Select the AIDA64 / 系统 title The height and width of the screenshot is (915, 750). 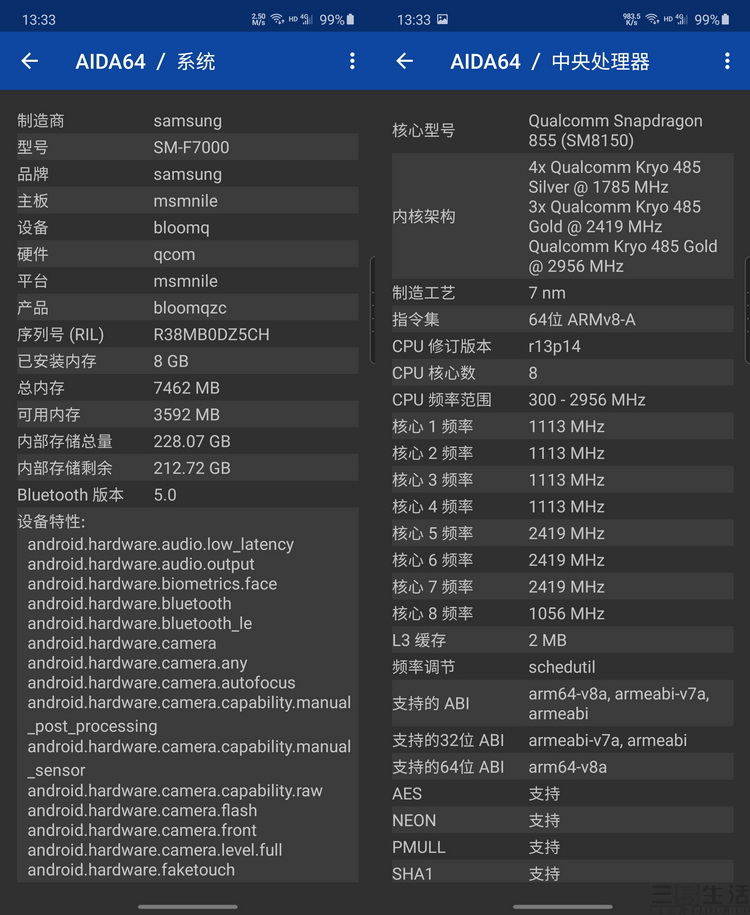pos(145,61)
